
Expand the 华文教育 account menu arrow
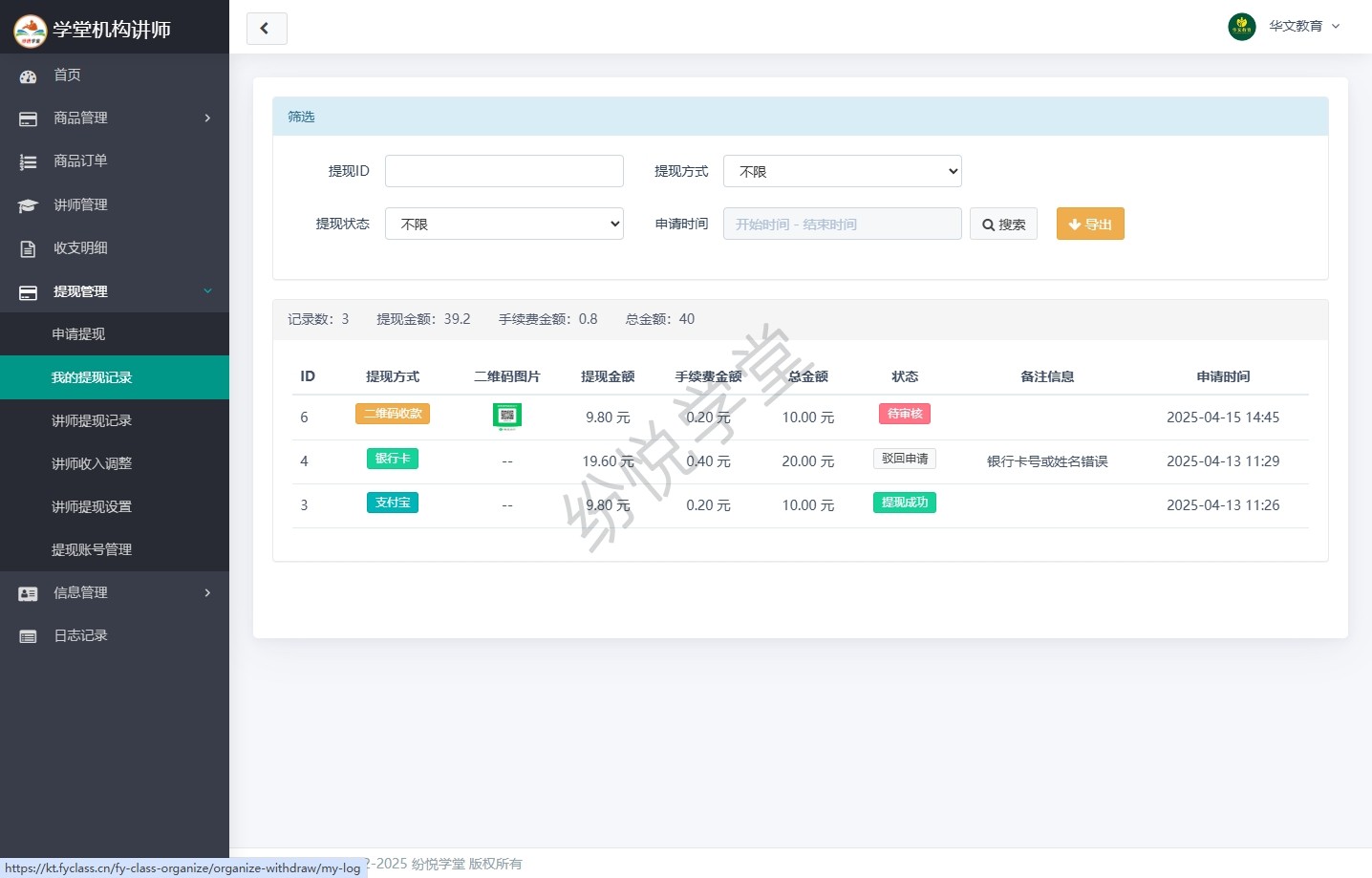(x=1336, y=27)
